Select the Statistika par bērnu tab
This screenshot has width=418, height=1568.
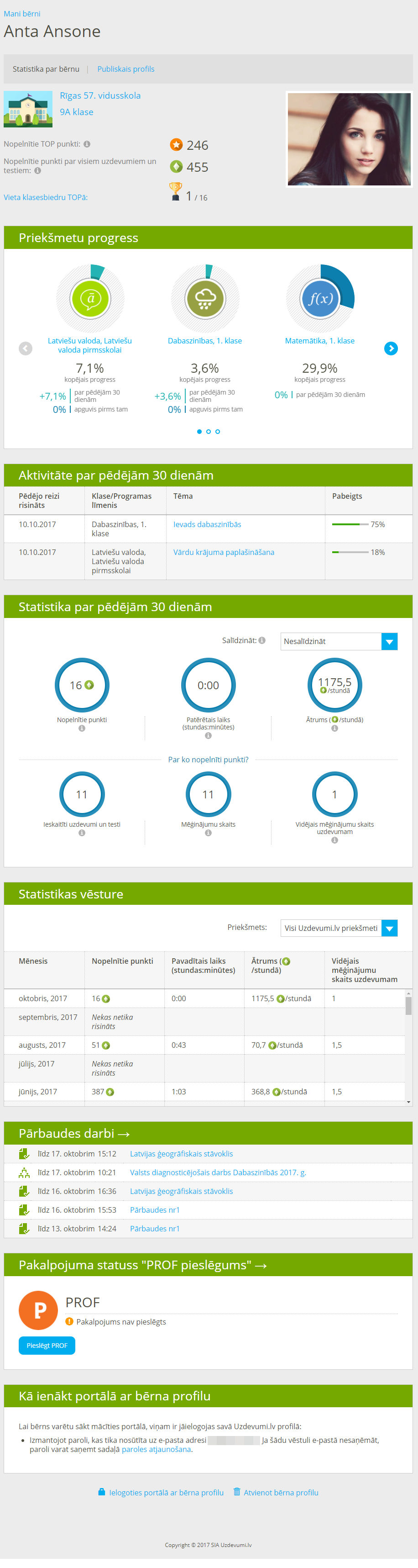[46, 69]
